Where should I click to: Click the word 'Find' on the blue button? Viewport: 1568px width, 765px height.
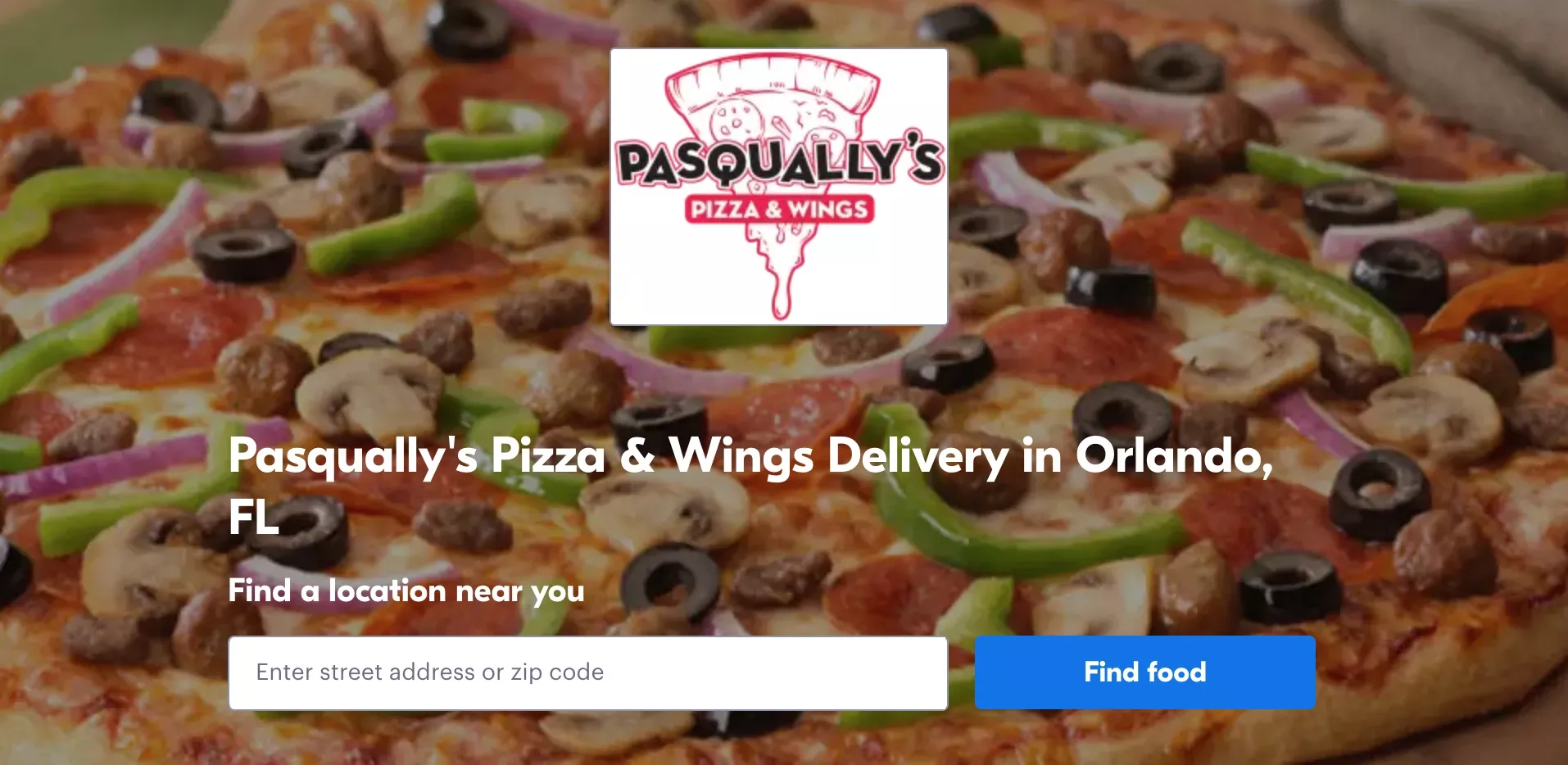(x=1111, y=672)
